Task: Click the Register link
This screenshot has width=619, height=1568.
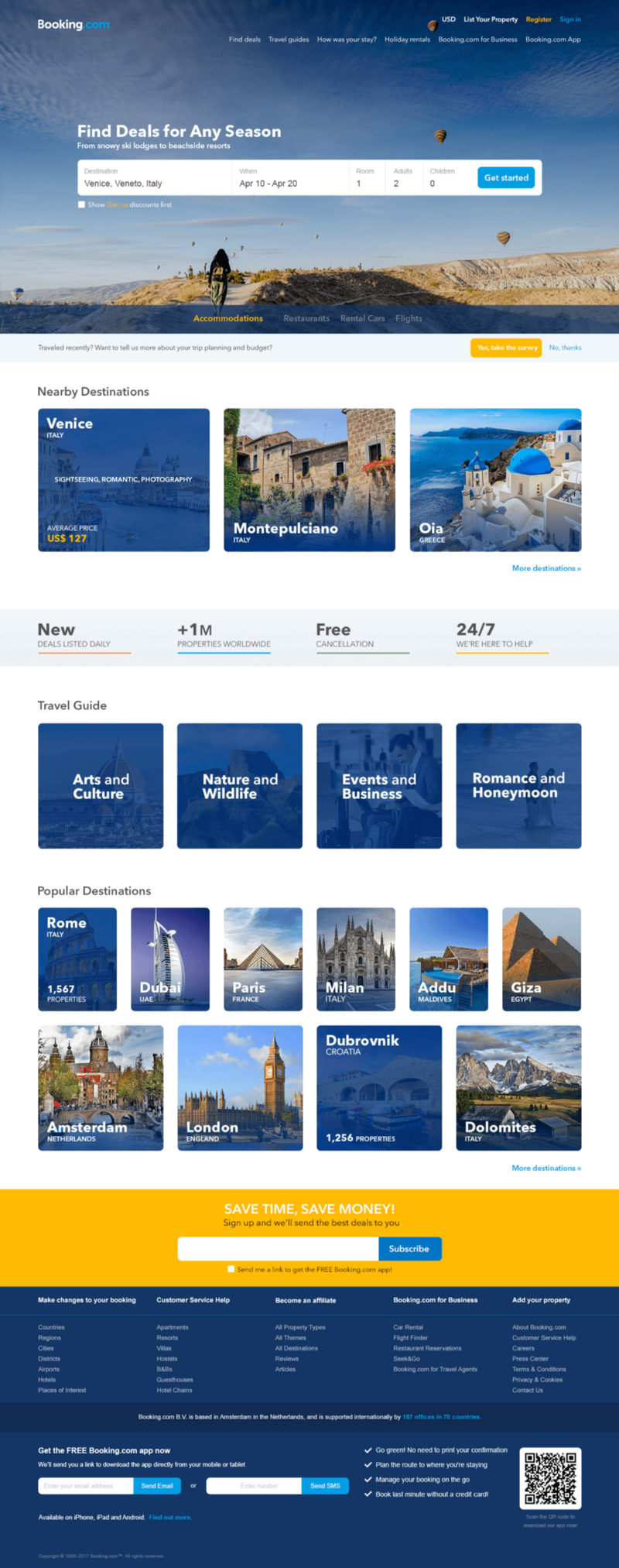Action: [539, 19]
